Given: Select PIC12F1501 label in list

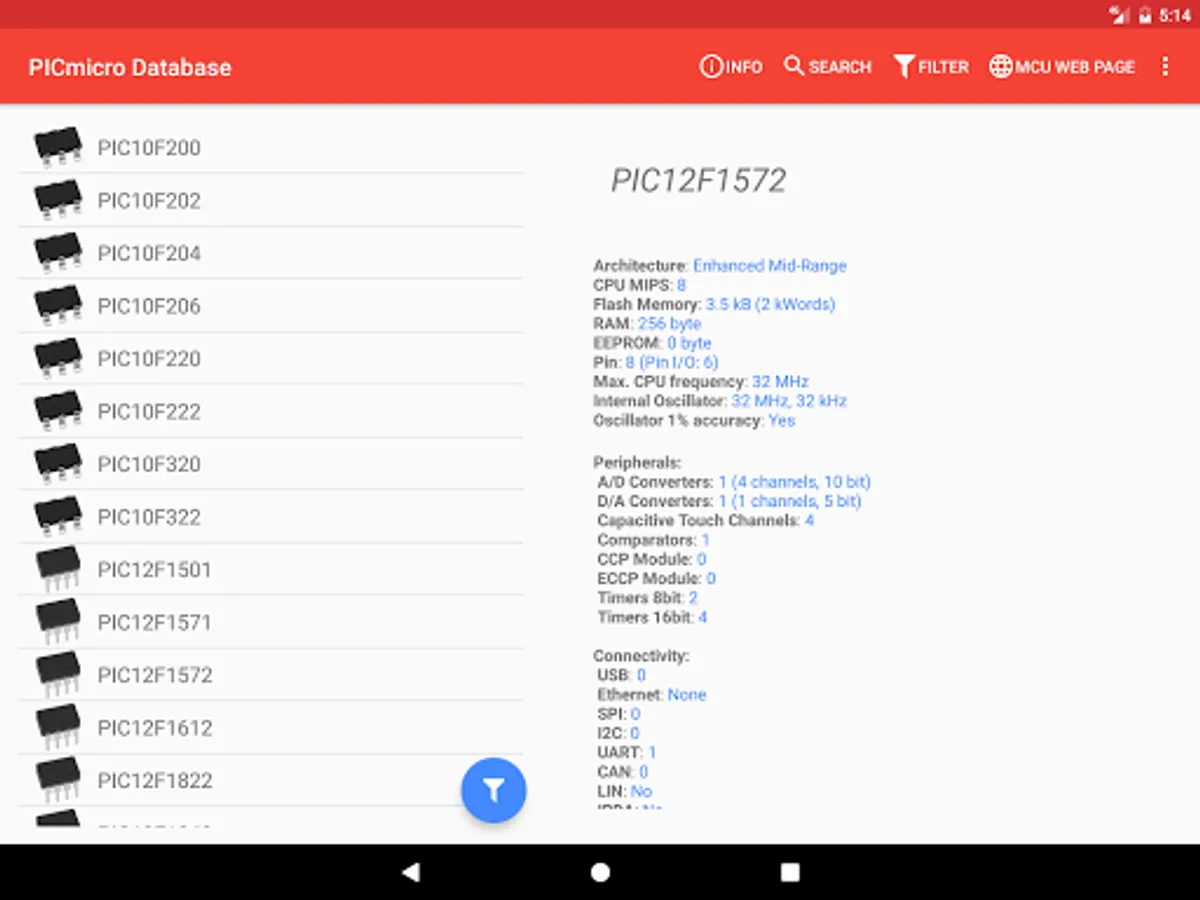Looking at the screenshot, I should pos(155,570).
